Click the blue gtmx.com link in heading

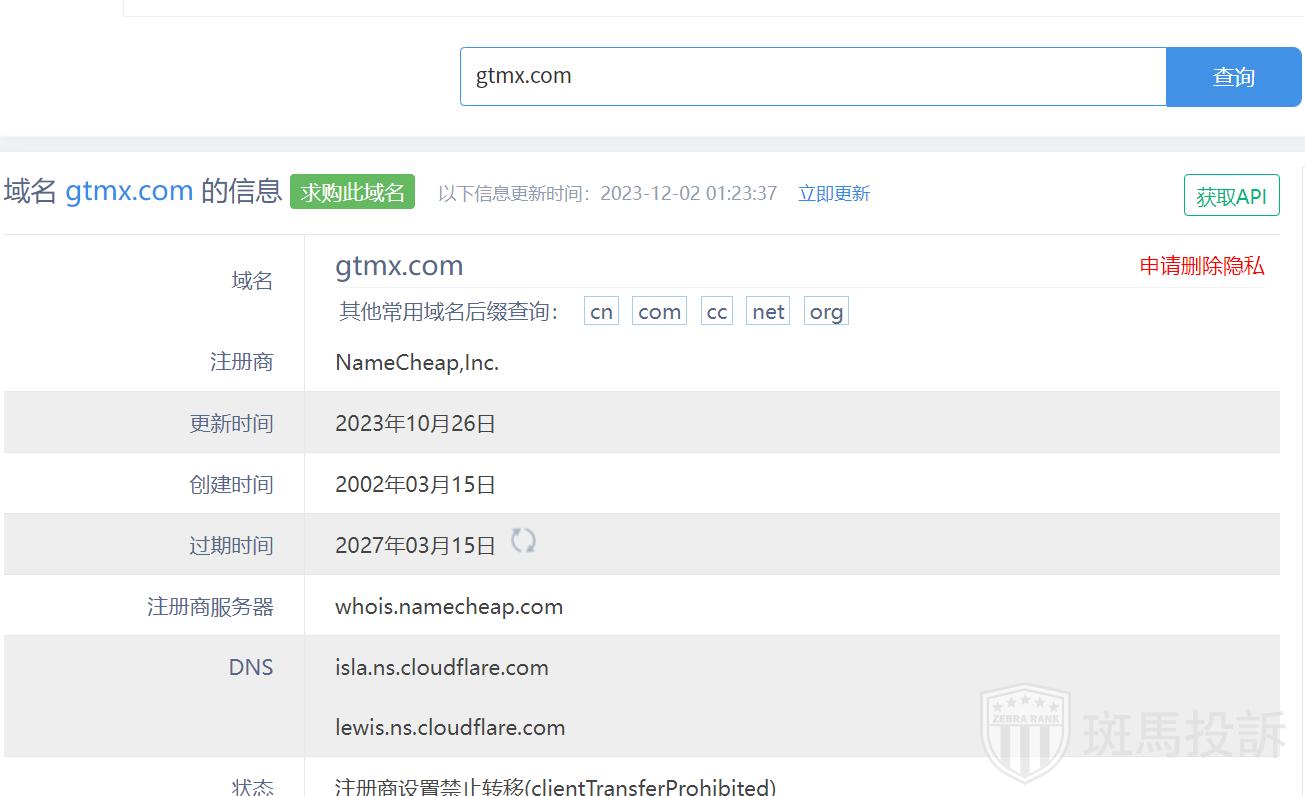tap(129, 191)
